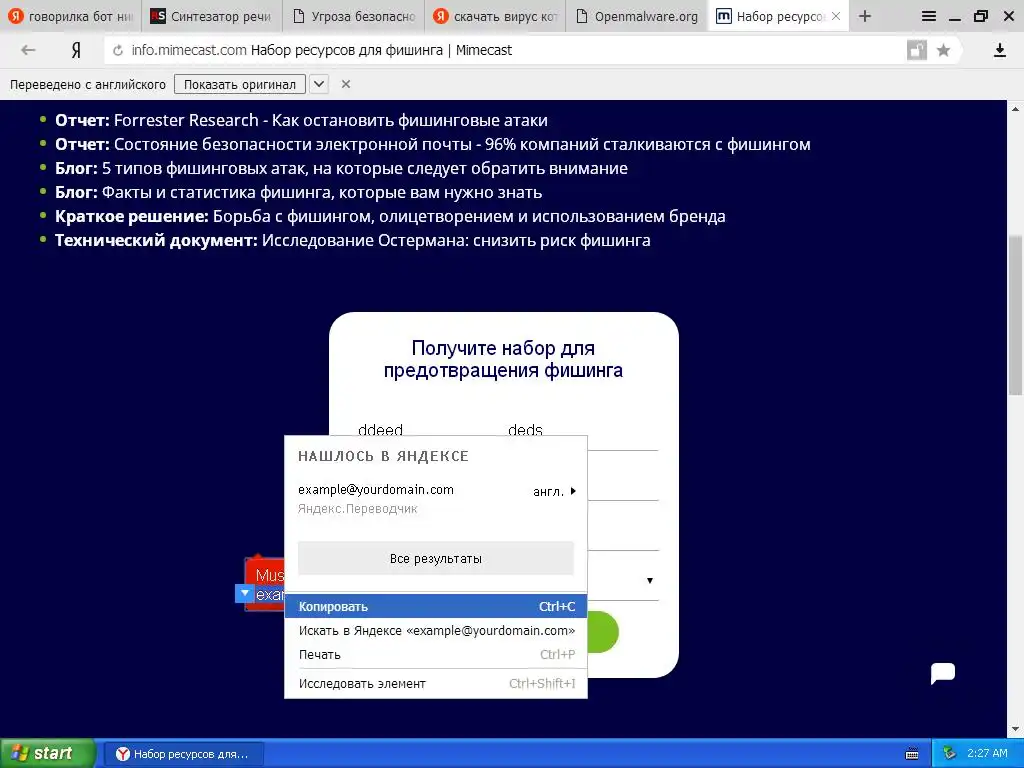
Task: Click the vertical scrollbar thumb
Action: coord(1015,315)
